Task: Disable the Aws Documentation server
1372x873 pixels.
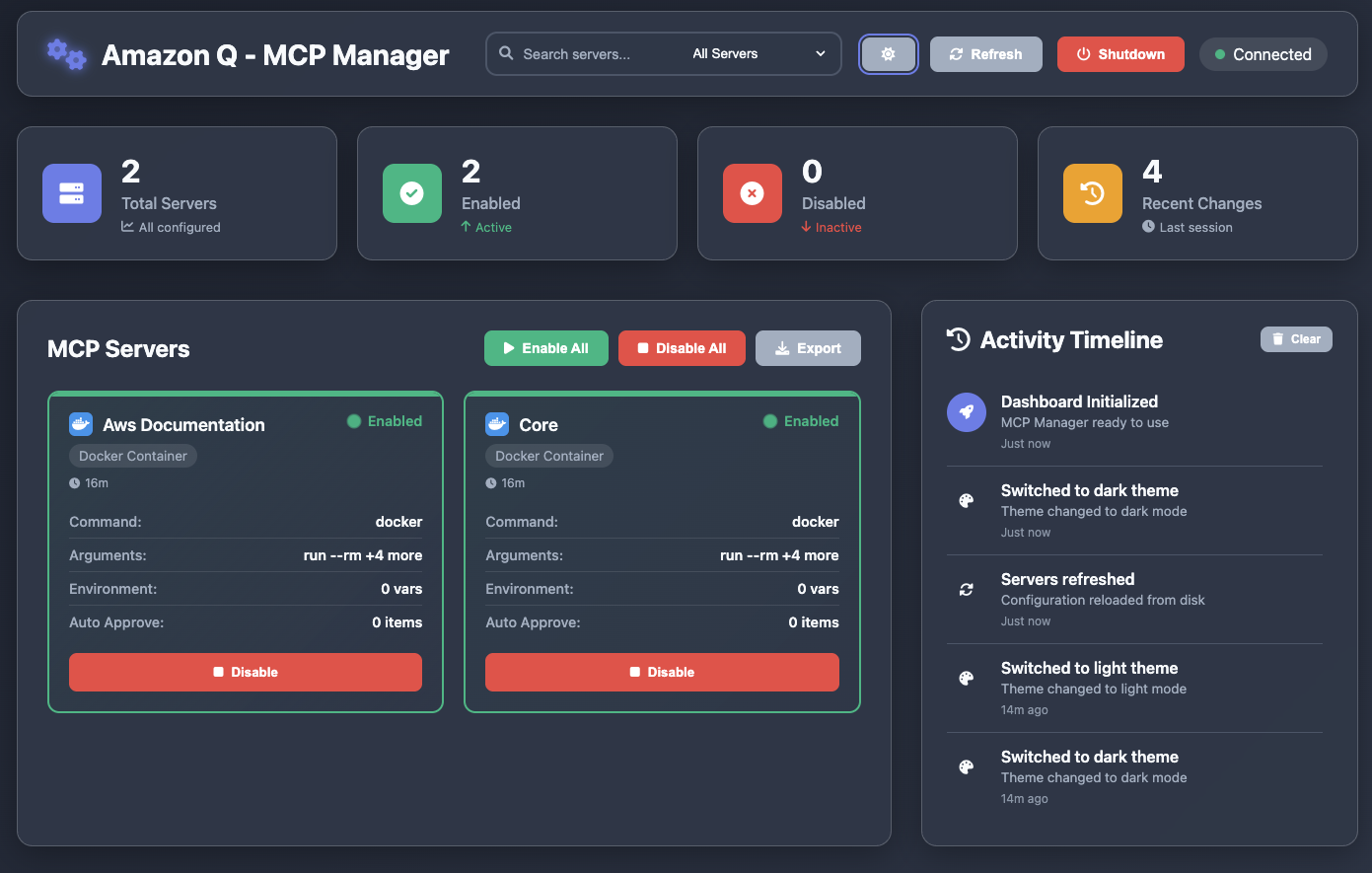Action: click(x=246, y=672)
